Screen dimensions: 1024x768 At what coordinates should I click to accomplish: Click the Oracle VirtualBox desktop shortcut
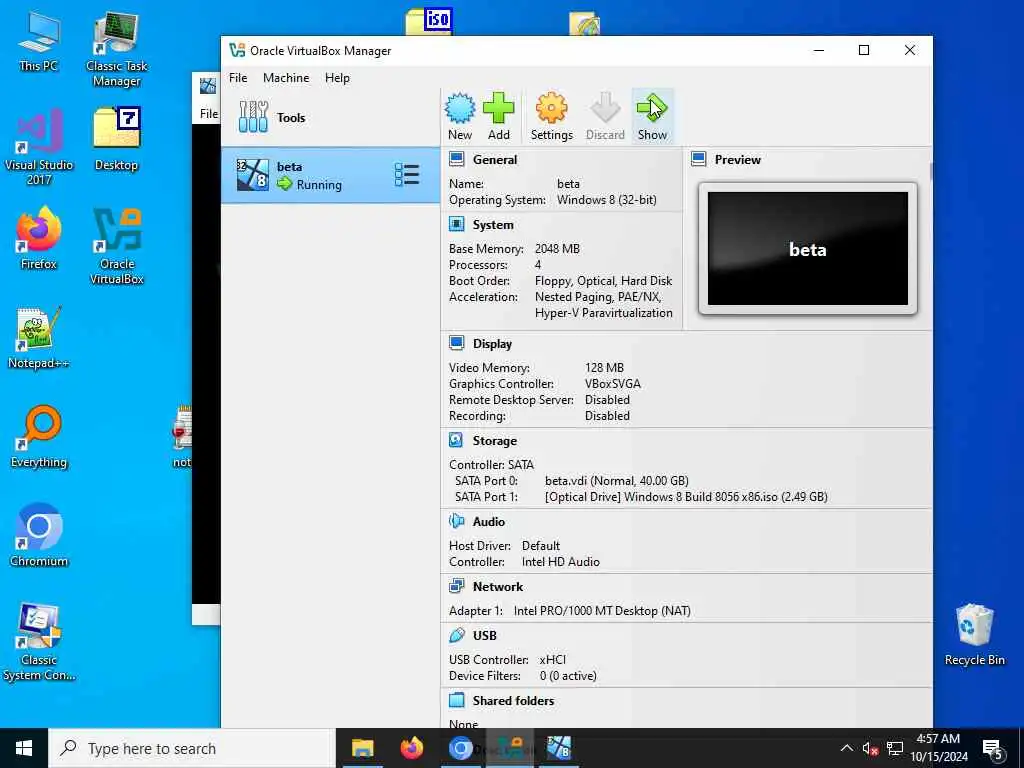(x=116, y=246)
